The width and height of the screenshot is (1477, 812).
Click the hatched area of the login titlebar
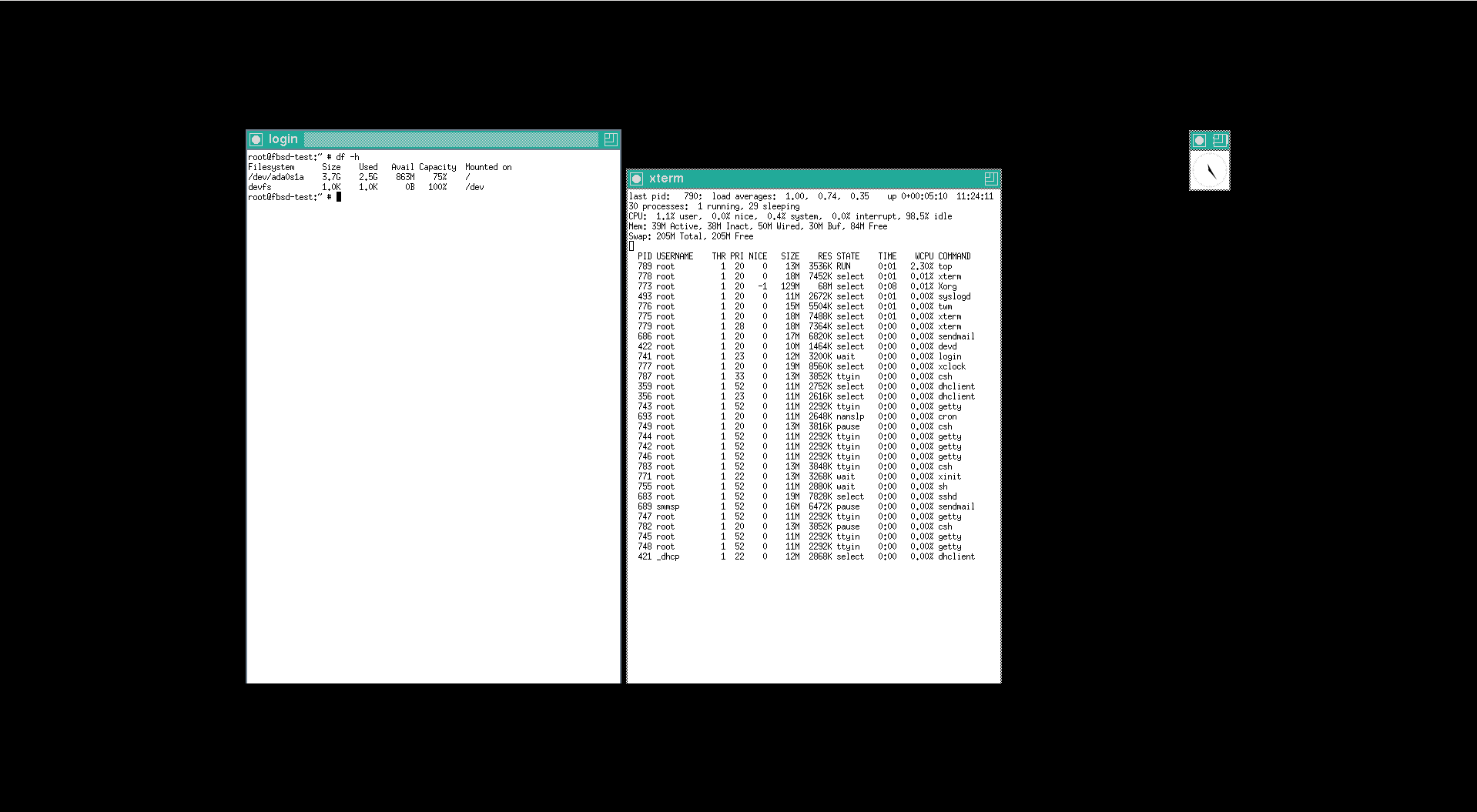[x=450, y=139]
